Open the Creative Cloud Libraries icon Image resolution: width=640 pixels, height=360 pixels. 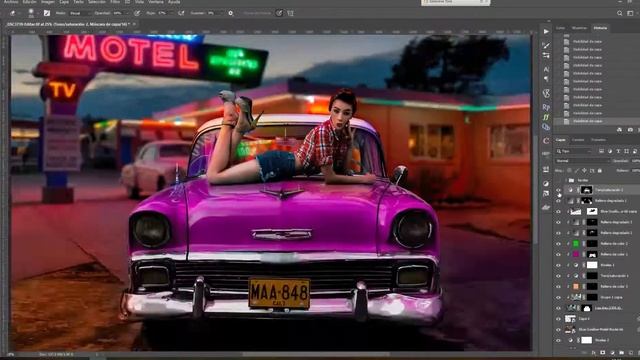(x=546, y=127)
